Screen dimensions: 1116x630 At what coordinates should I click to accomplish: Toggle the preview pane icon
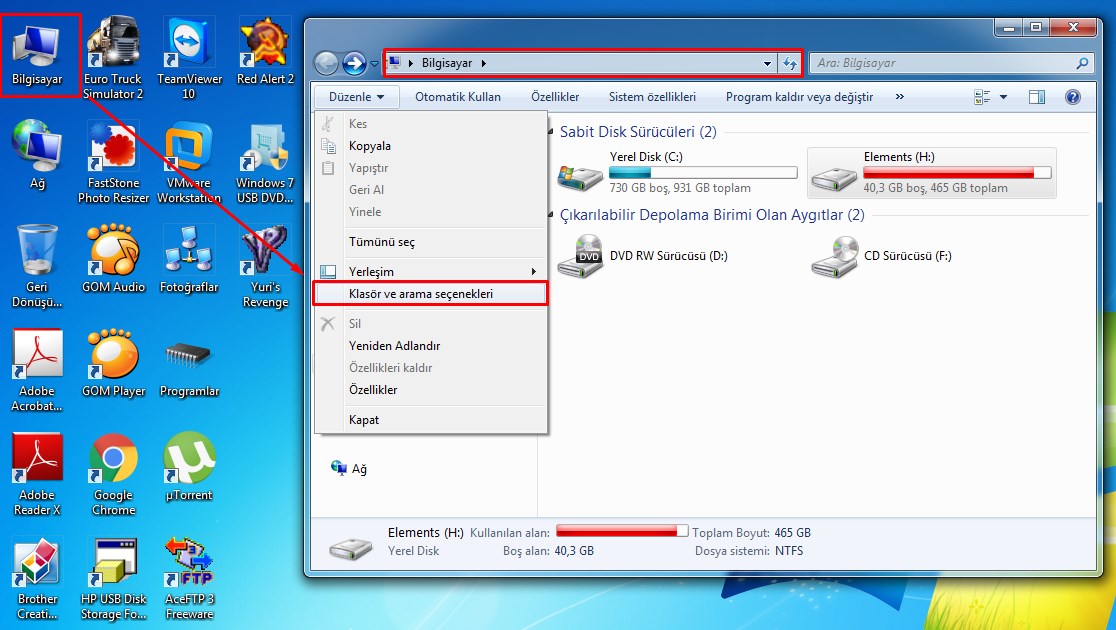(1036, 97)
